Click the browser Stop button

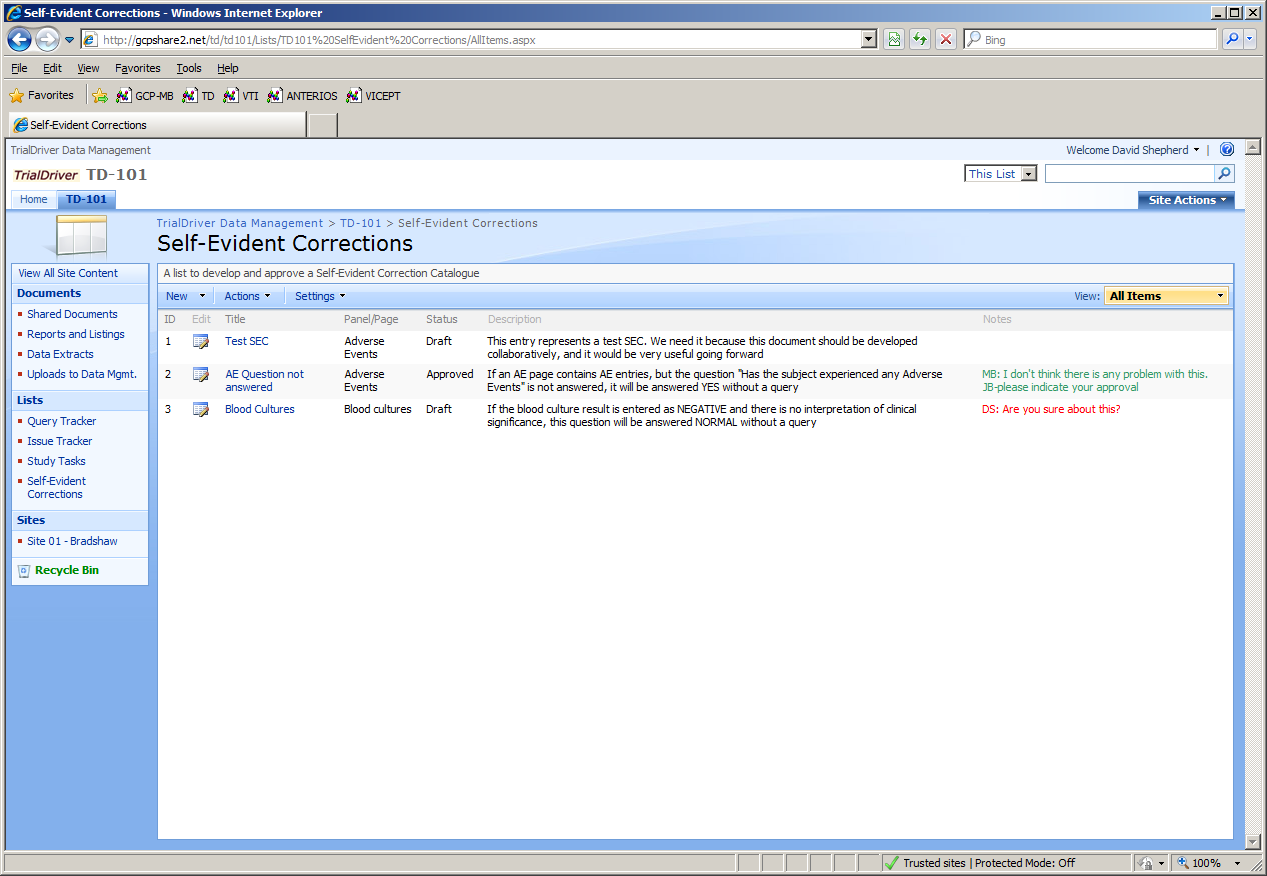click(x=945, y=40)
